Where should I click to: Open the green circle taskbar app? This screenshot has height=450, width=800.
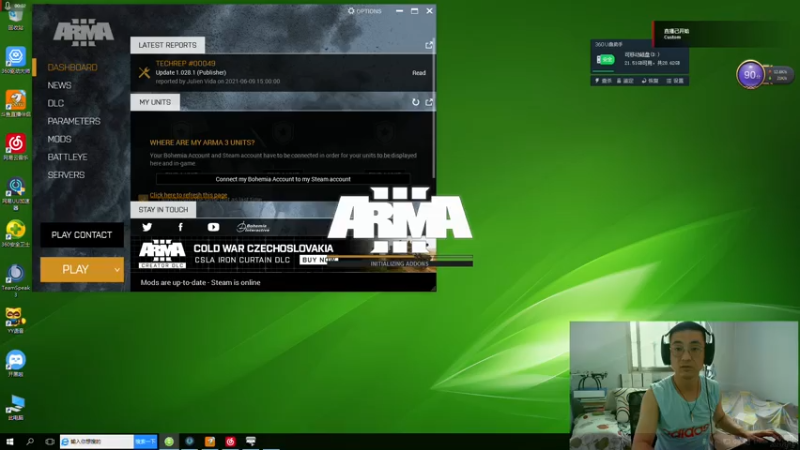(x=169, y=441)
